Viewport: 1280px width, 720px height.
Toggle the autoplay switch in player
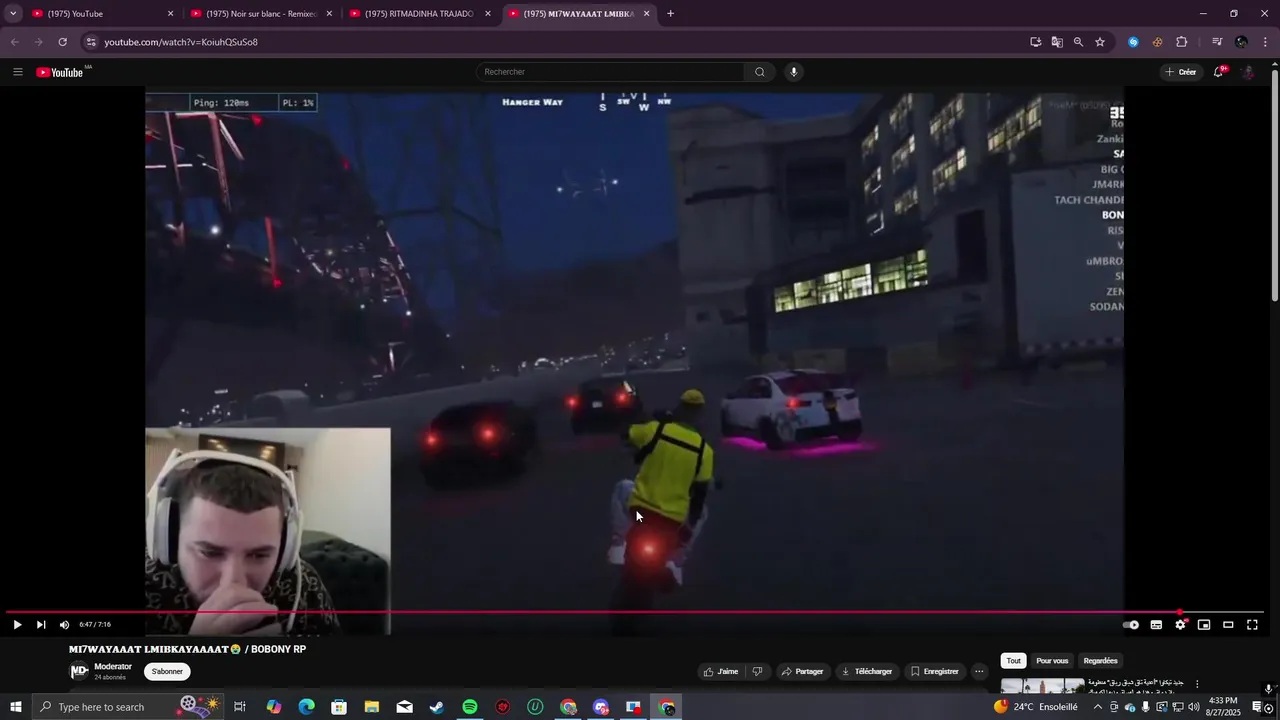coord(1131,625)
